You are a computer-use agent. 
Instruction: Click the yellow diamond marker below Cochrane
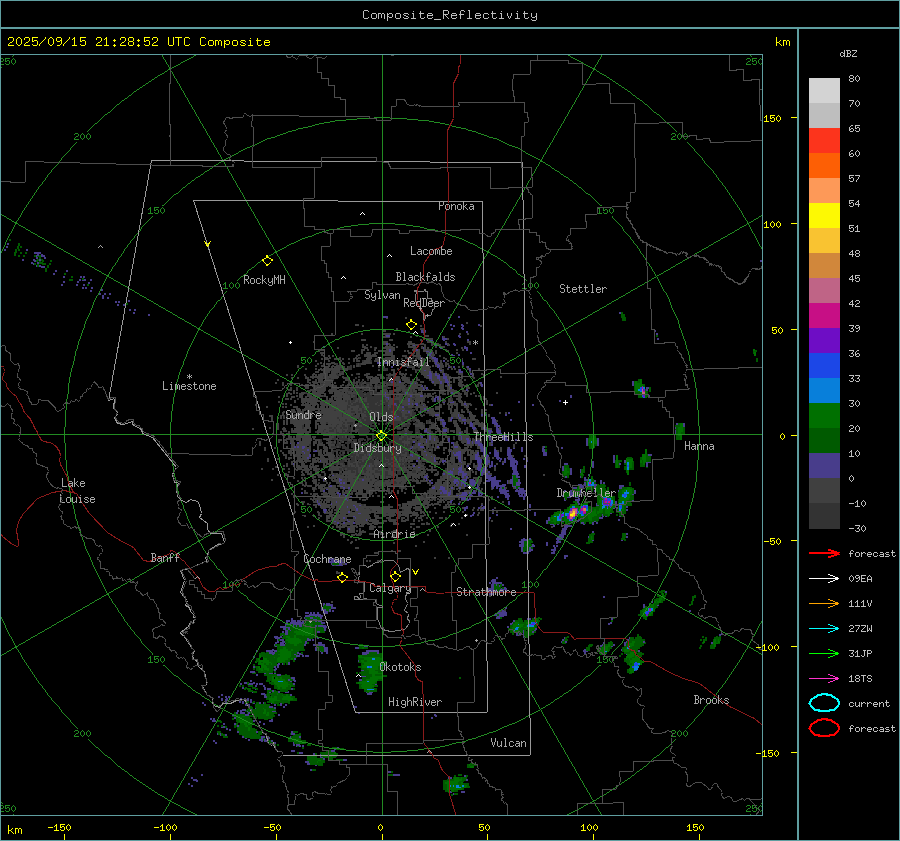[x=342, y=577]
